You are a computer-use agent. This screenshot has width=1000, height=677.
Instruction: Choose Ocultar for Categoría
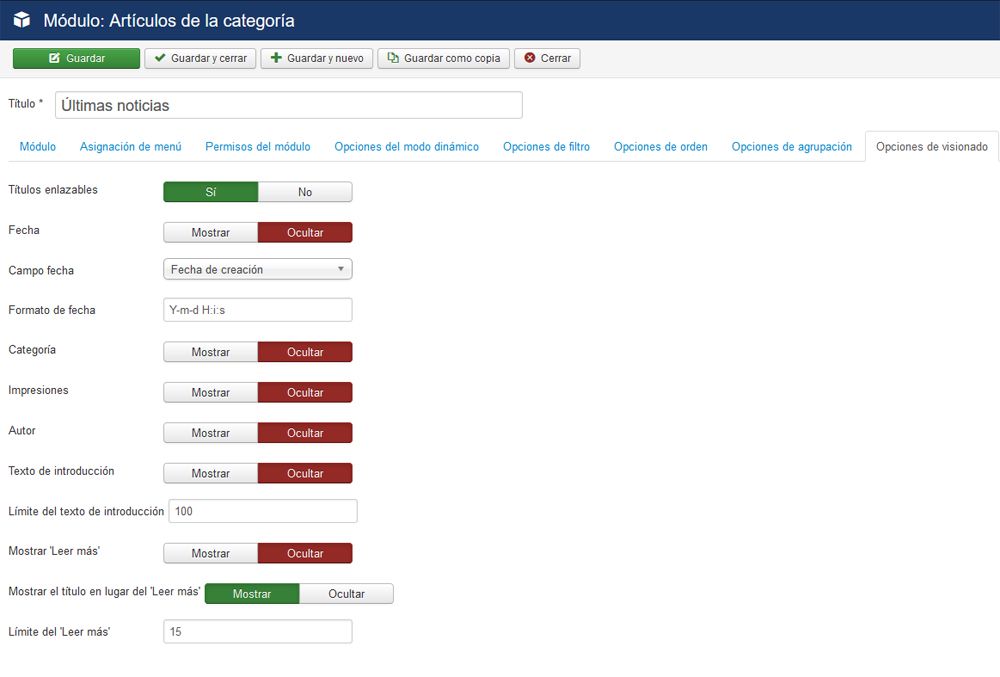tap(305, 352)
